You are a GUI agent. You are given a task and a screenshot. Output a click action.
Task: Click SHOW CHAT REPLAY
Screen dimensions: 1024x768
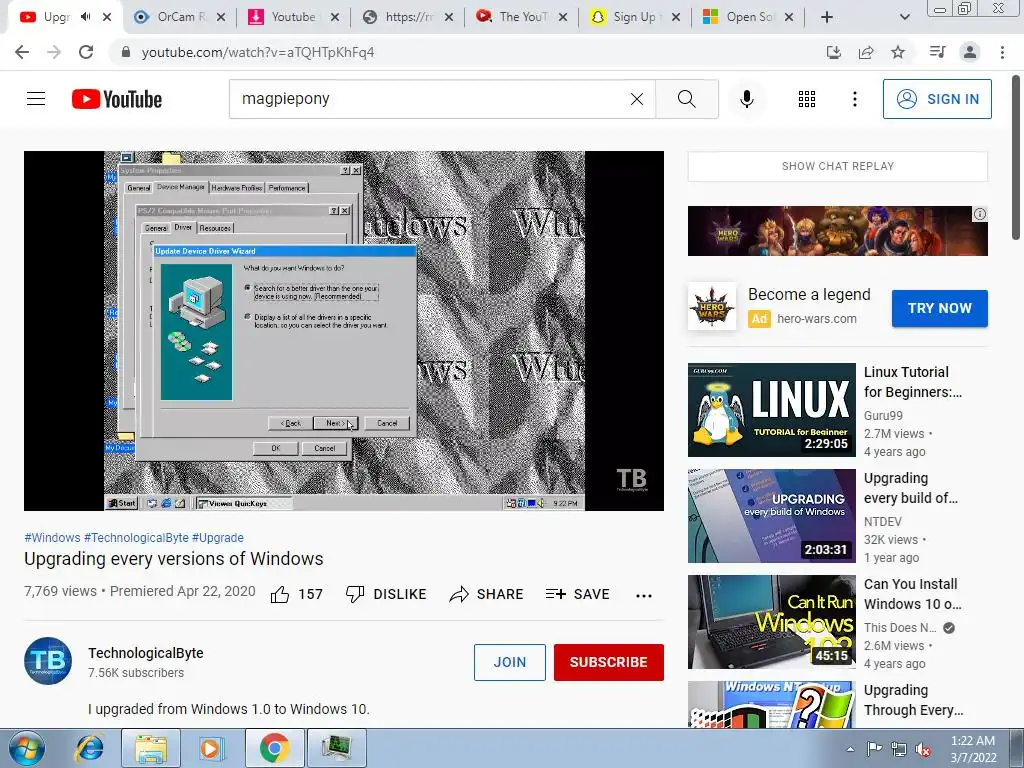pyautogui.click(x=837, y=166)
